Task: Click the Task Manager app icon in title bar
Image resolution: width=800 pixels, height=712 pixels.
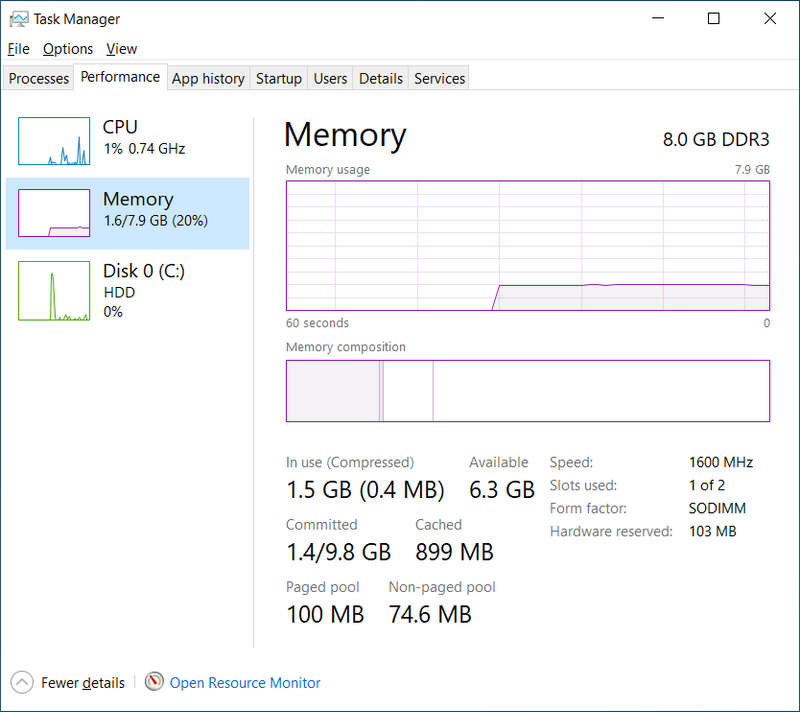Action: point(19,19)
